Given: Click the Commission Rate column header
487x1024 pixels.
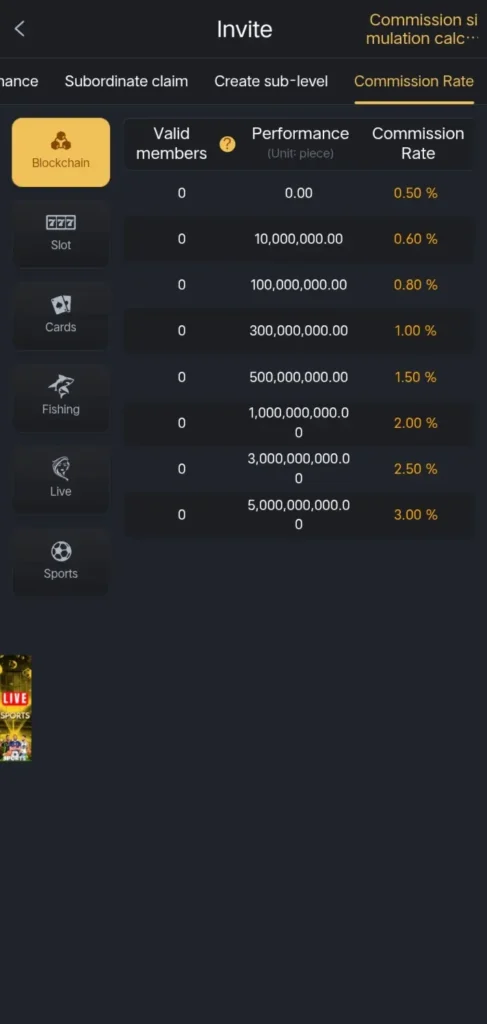Looking at the screenshot, I should pyautogui.click(x=418, y=144).
